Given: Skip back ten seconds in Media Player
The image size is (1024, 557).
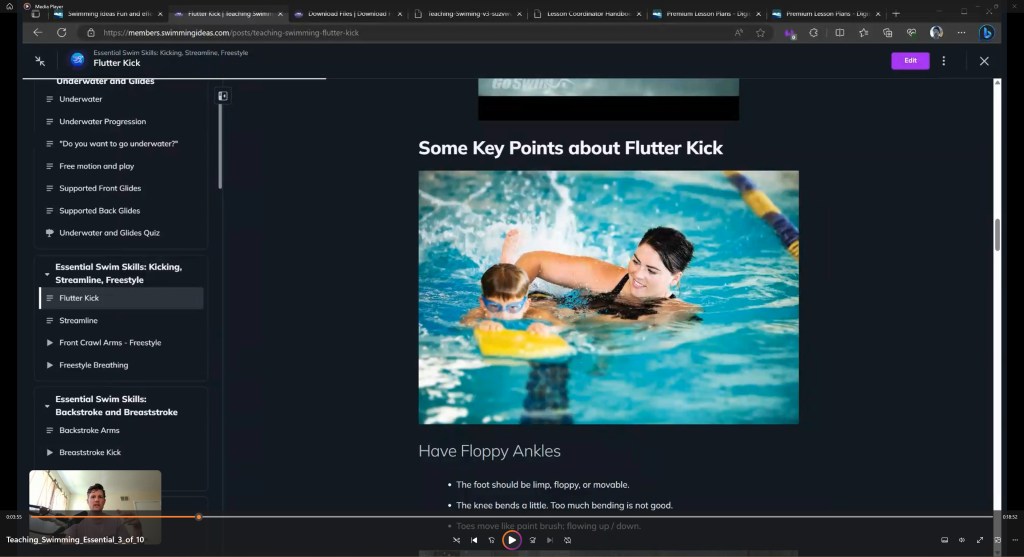Looking at the screenshot, I should [x=492, y=540].
